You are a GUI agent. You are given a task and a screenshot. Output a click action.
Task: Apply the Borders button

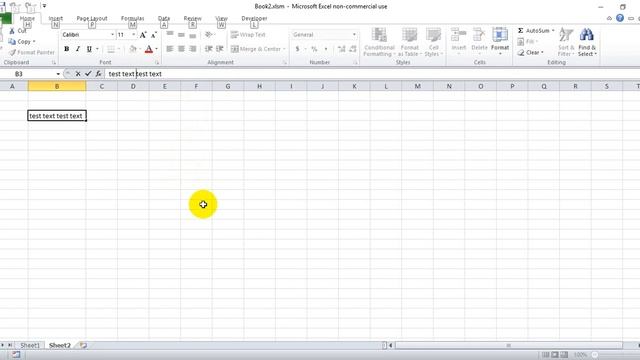pos(111,49)
